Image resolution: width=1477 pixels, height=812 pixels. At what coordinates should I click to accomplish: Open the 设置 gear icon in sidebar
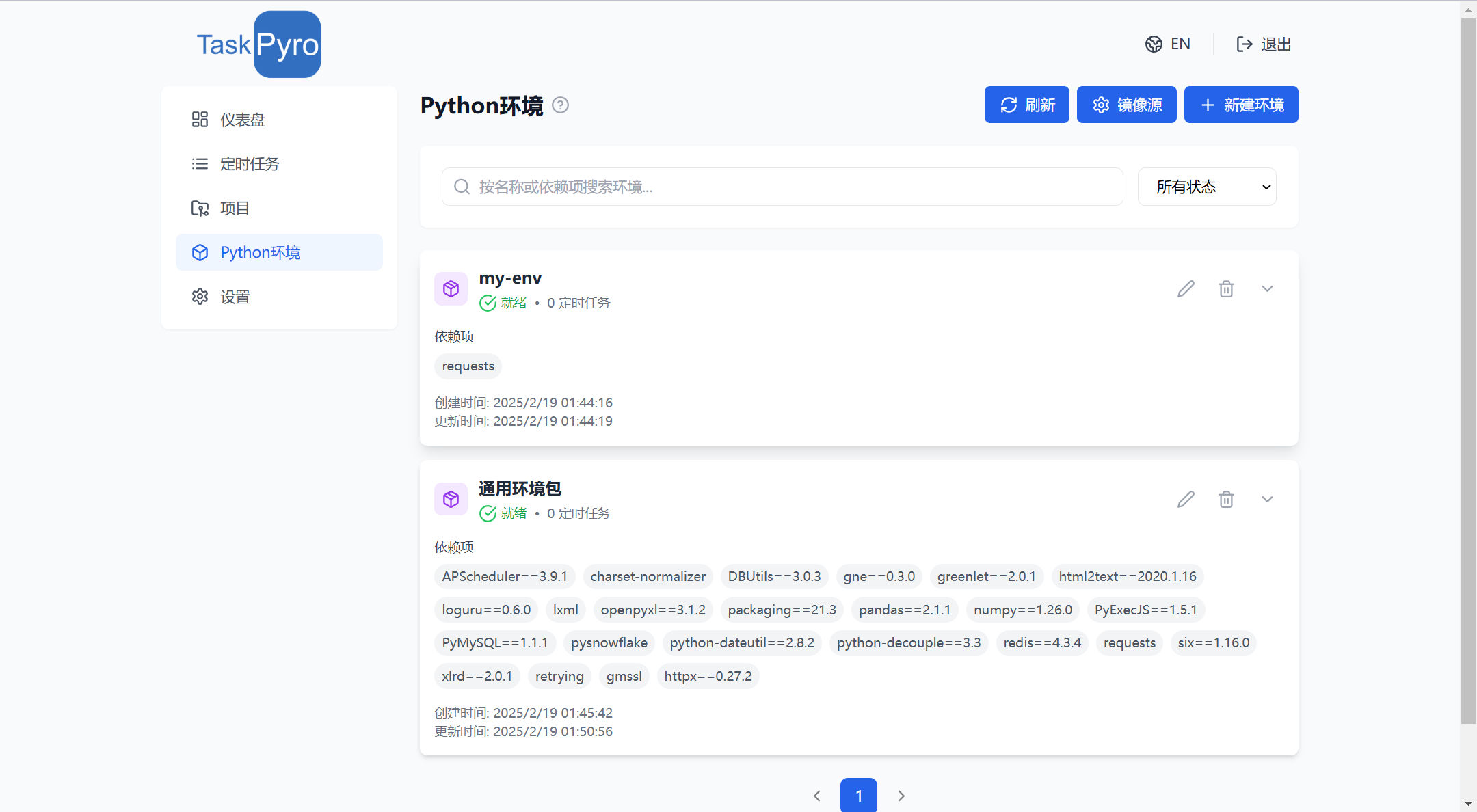pyautogui.click(x=200, y=297)
